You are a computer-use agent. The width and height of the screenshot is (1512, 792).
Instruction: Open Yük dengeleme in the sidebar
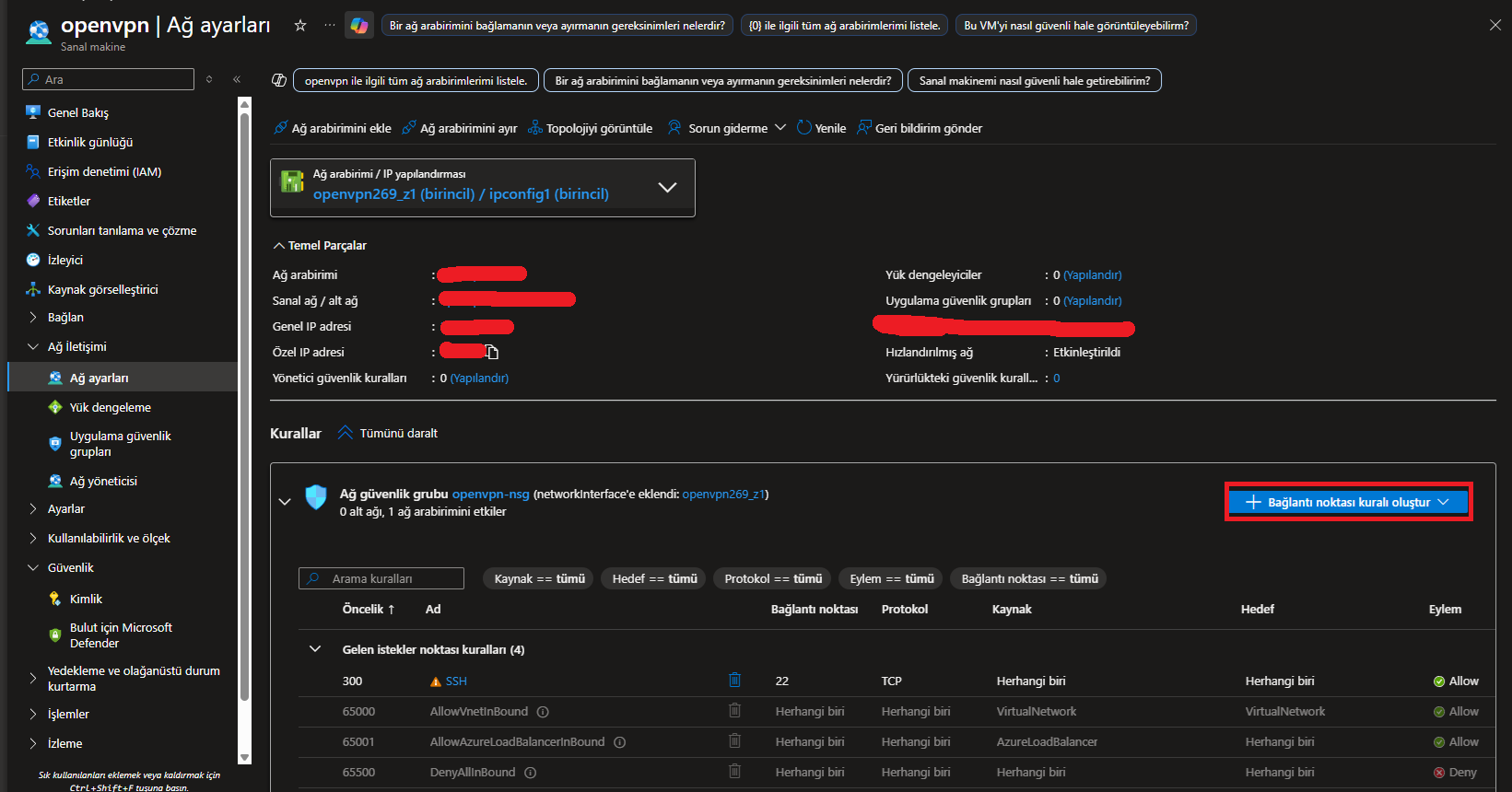pos(110,407)
